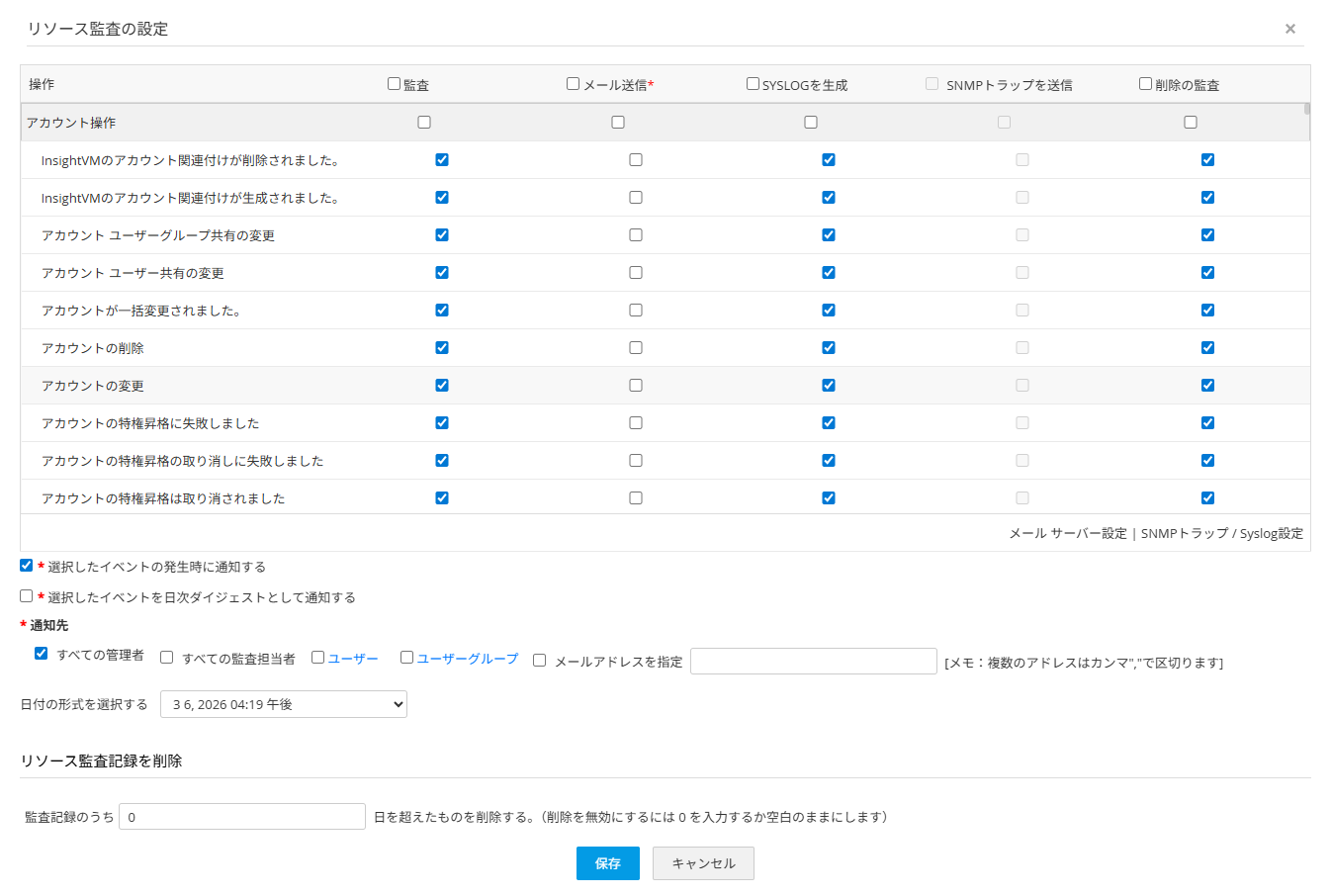This screenshot has width=1331, height=896.
Task: Open the 日付の形式を選択する dropdown
Action: (284, 704)
